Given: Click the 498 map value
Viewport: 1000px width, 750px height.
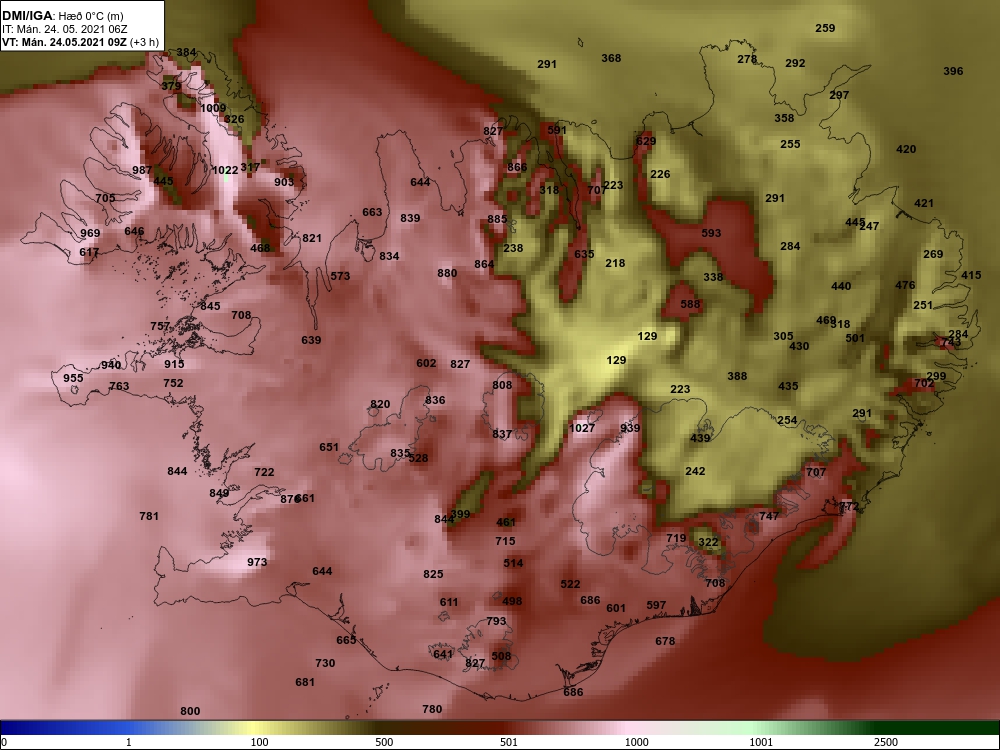Looking at the screenshot, I should pos(512,601).
